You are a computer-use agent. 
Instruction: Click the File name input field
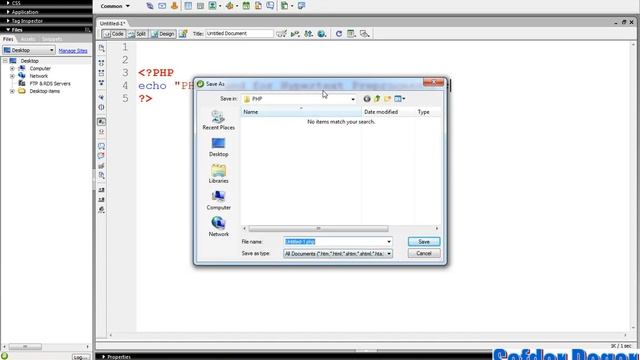335,242
